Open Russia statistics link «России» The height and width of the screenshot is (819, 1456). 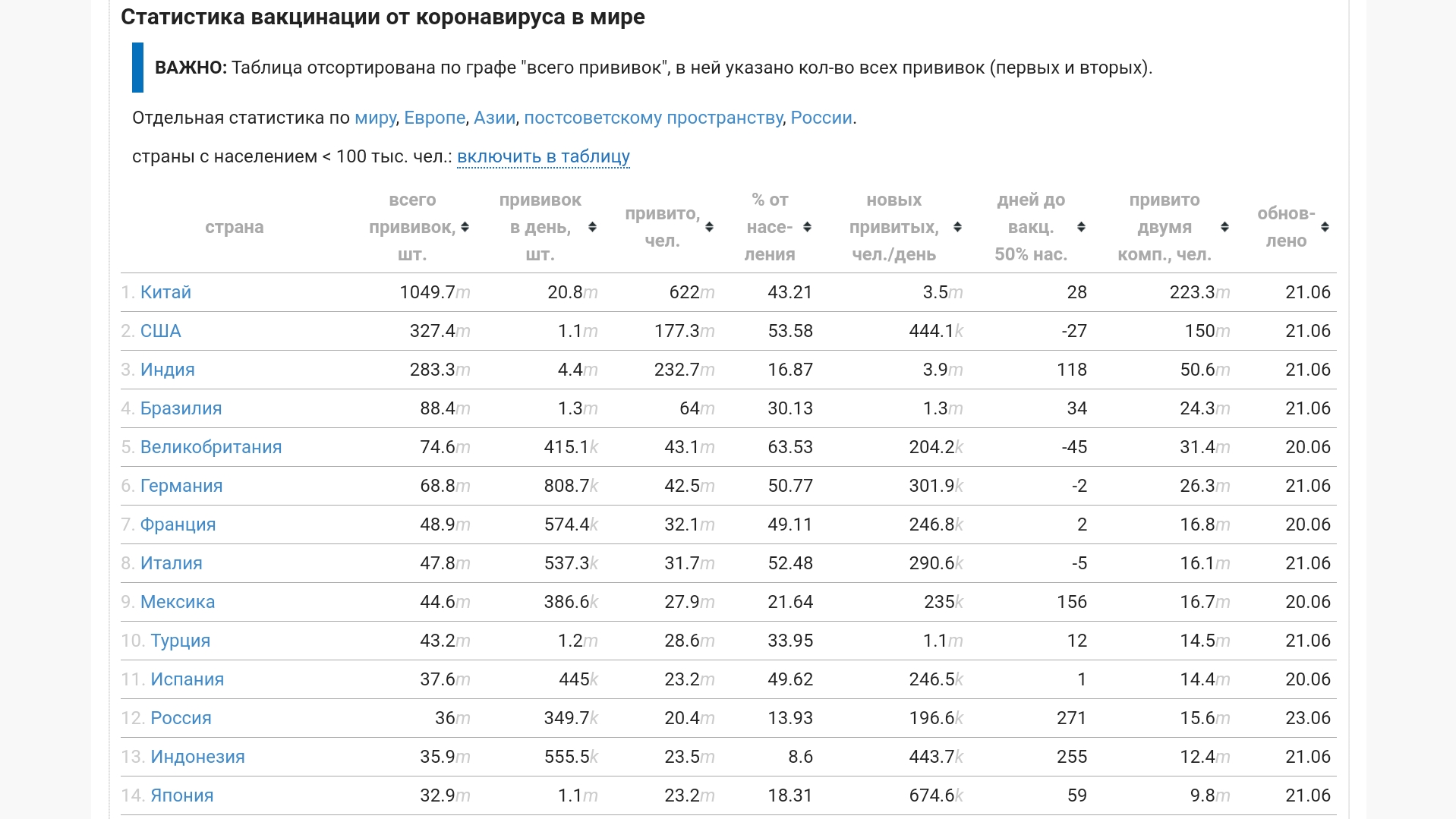[x=821, y=118]
